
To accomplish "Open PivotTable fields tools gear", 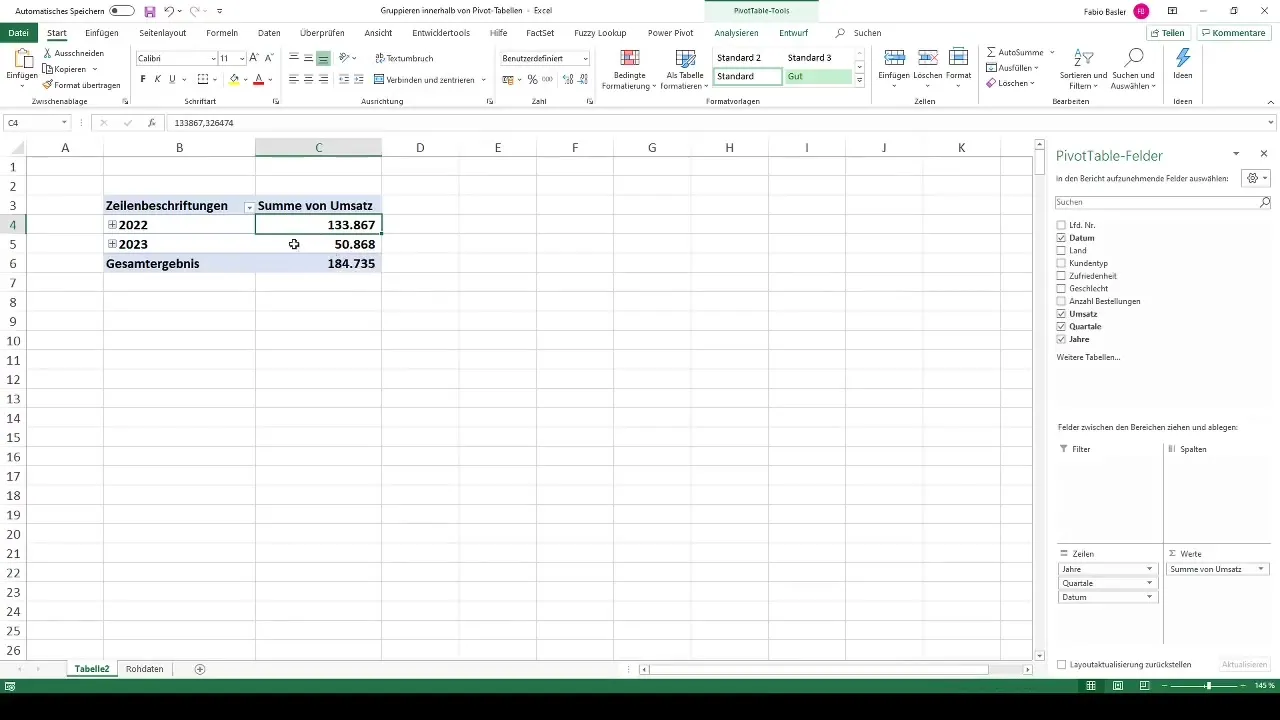I will click(1255, 178).
